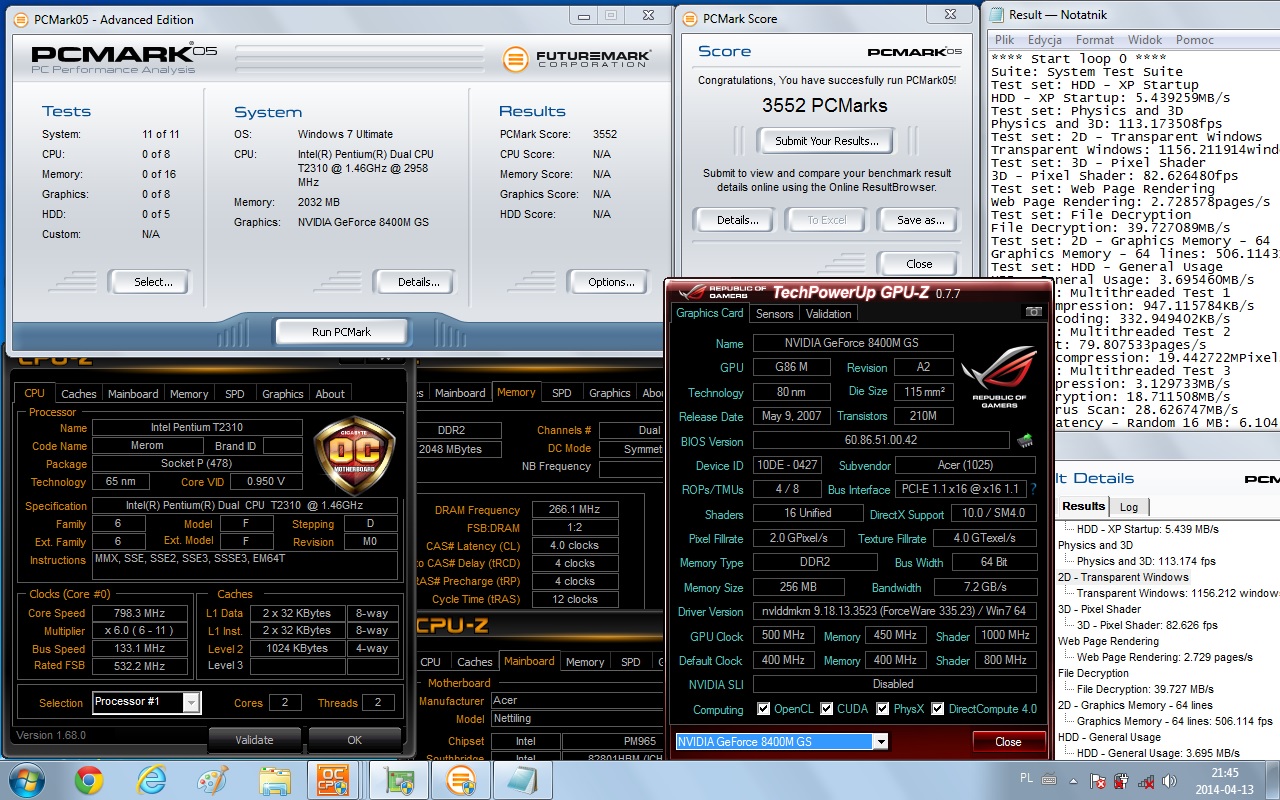
Task: Open the Pomoc menu in Notatnik
Action: coord(1195,40)
